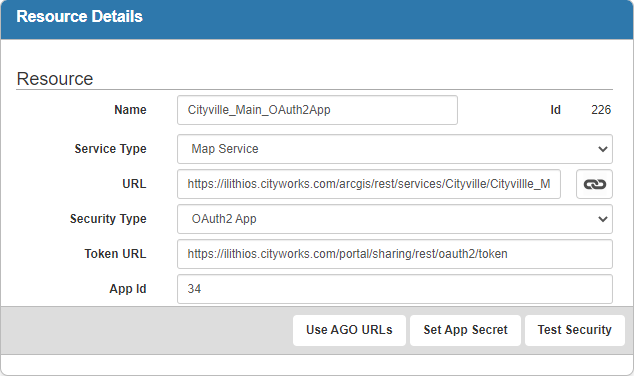Image resolution: width=634 pixels, height=376 pixels.
Task: Click the Service Type label text
Action: click(x=110, y=149)
